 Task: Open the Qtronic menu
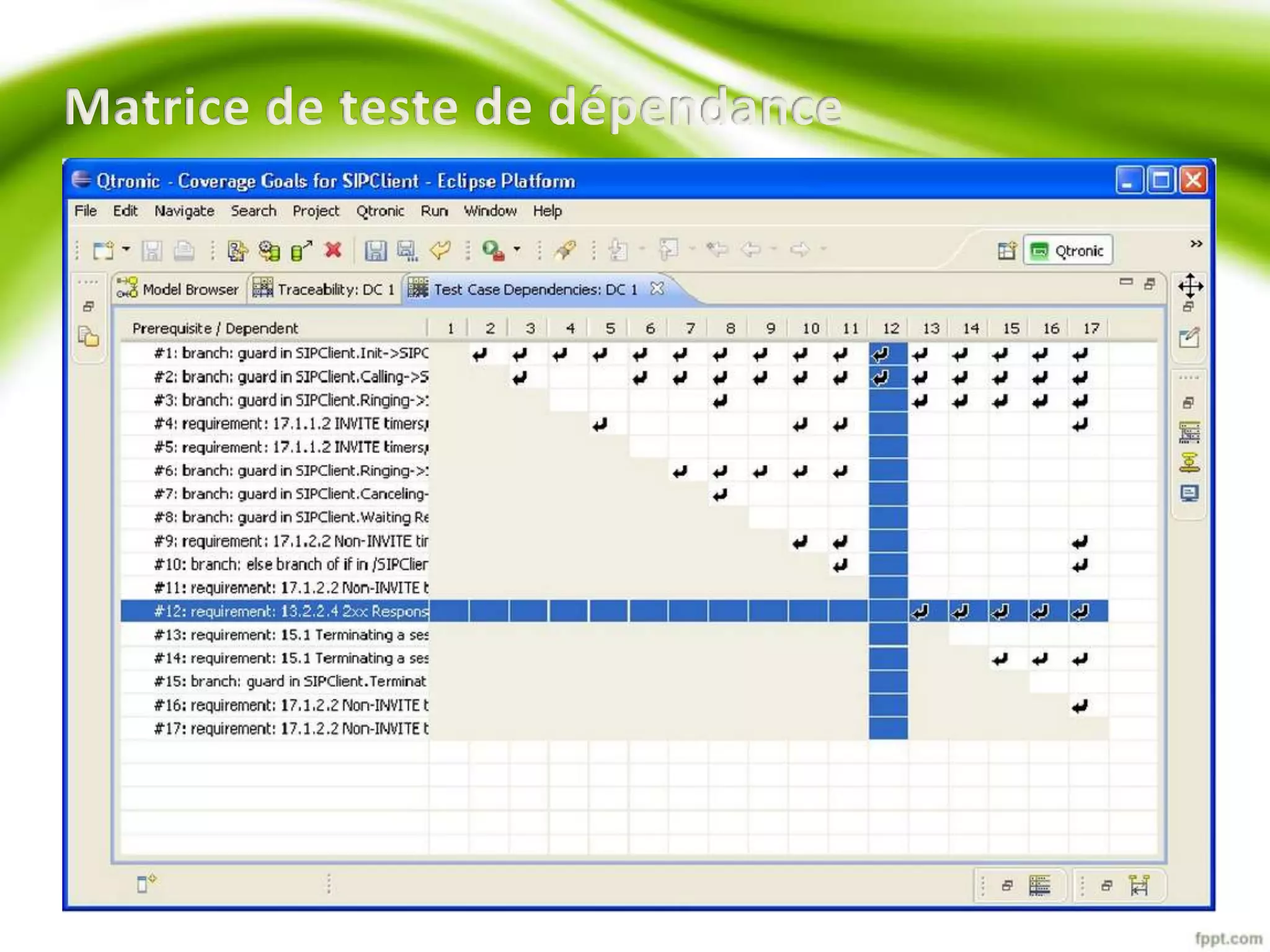coord(380,211)
